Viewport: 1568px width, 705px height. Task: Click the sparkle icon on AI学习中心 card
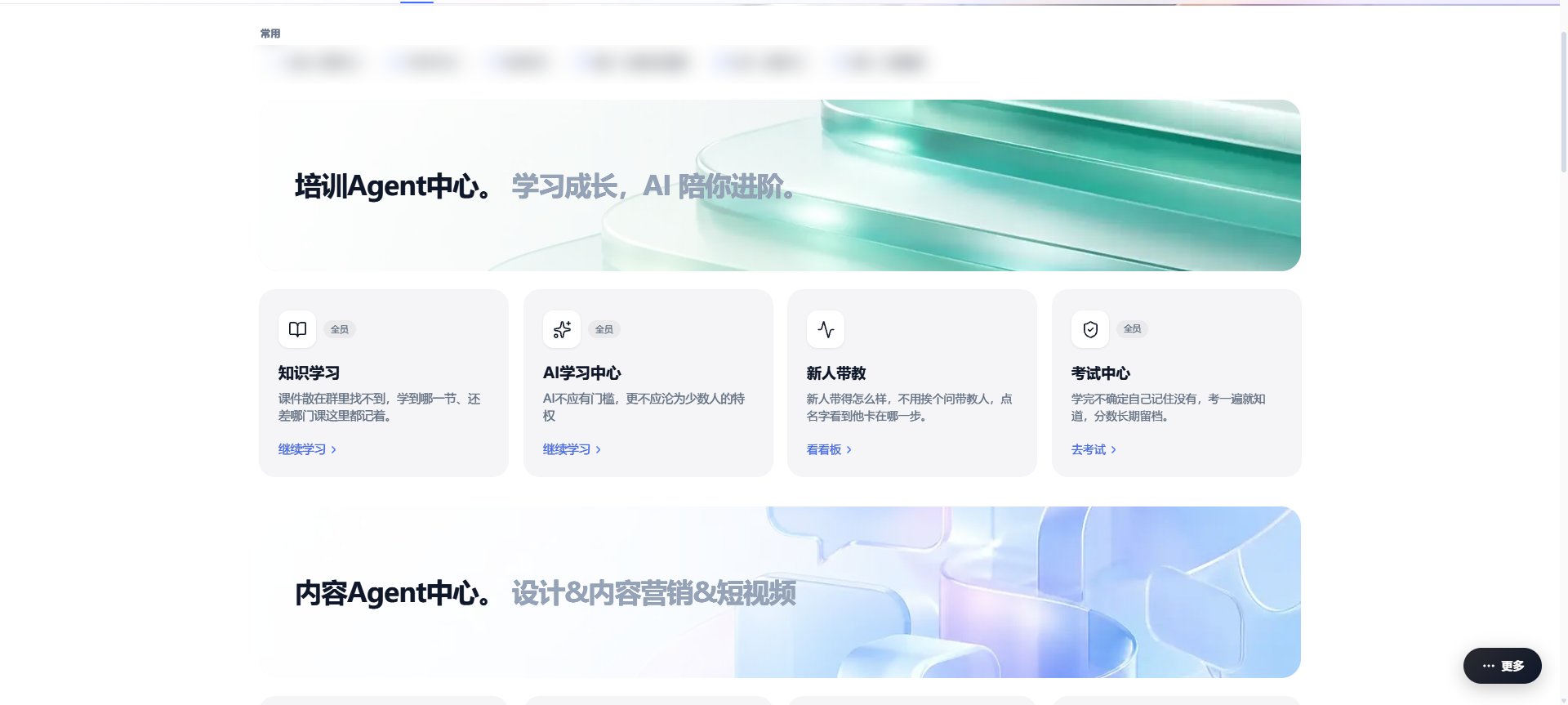tap(562, 329)
